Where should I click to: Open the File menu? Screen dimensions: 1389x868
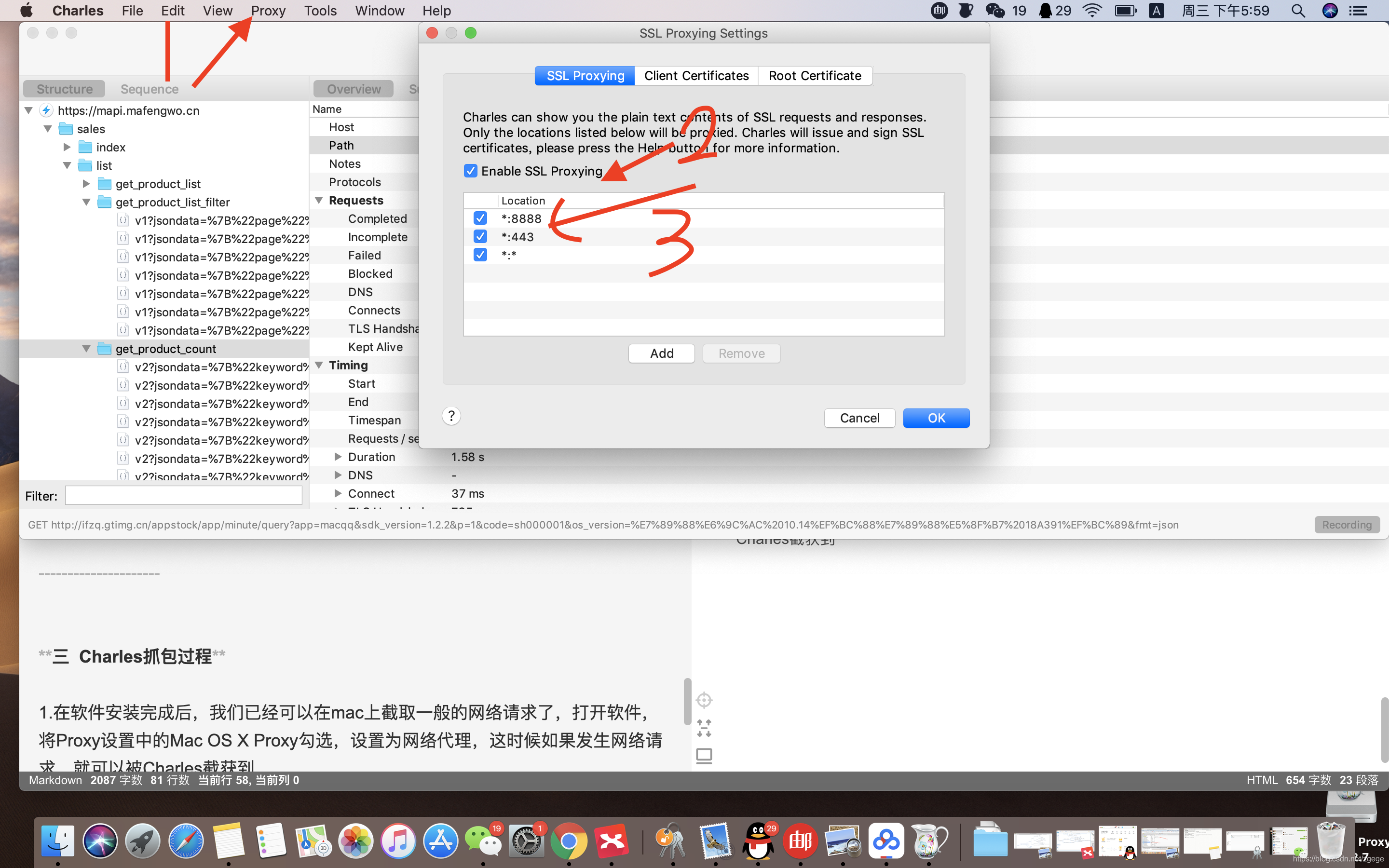132,10
